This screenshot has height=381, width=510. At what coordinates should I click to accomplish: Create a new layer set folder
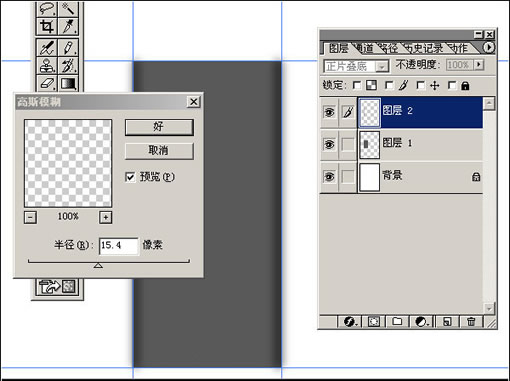[x=397, y=322]
